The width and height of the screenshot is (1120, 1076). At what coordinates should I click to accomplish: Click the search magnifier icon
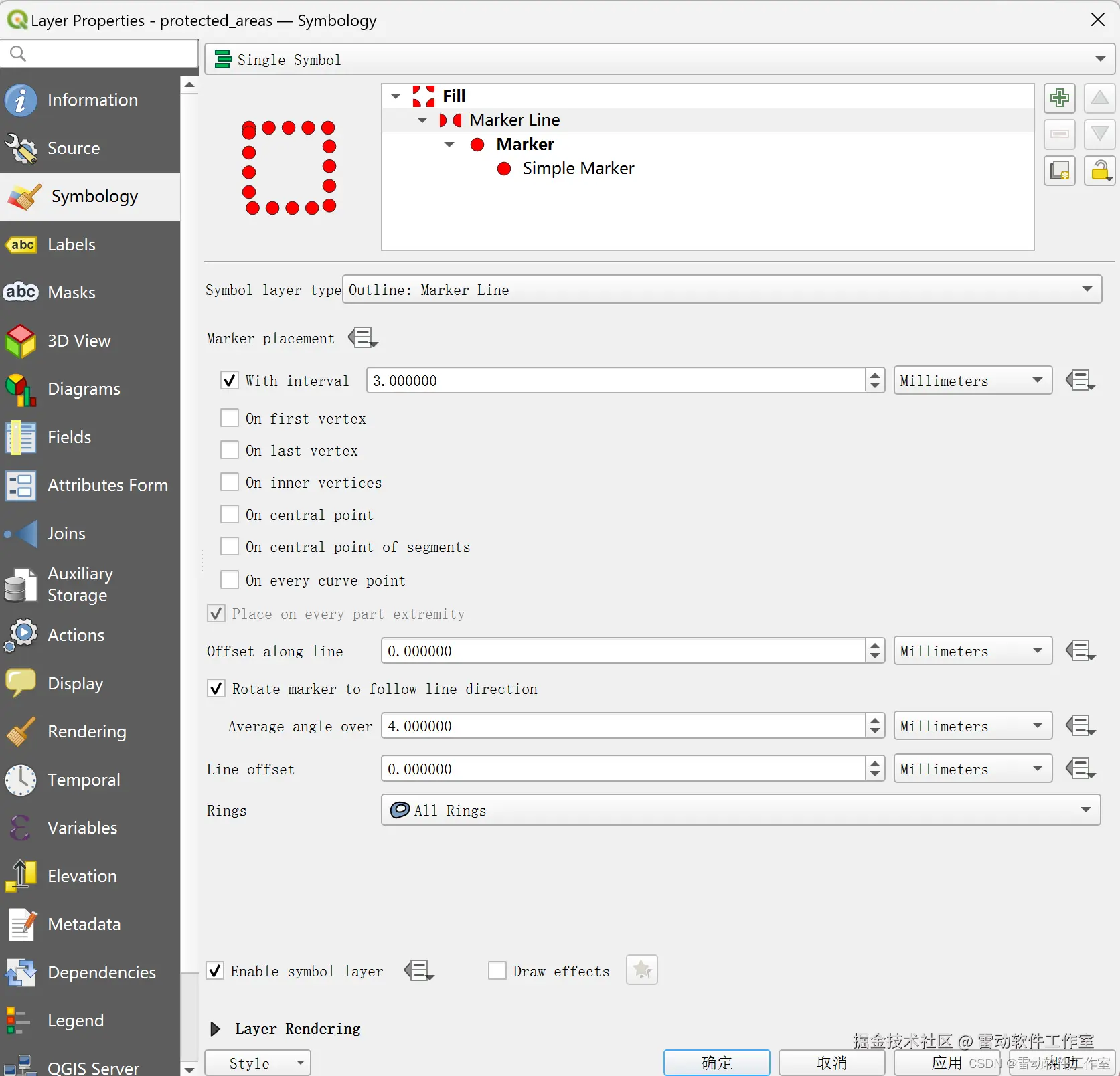tap(18, 54)
